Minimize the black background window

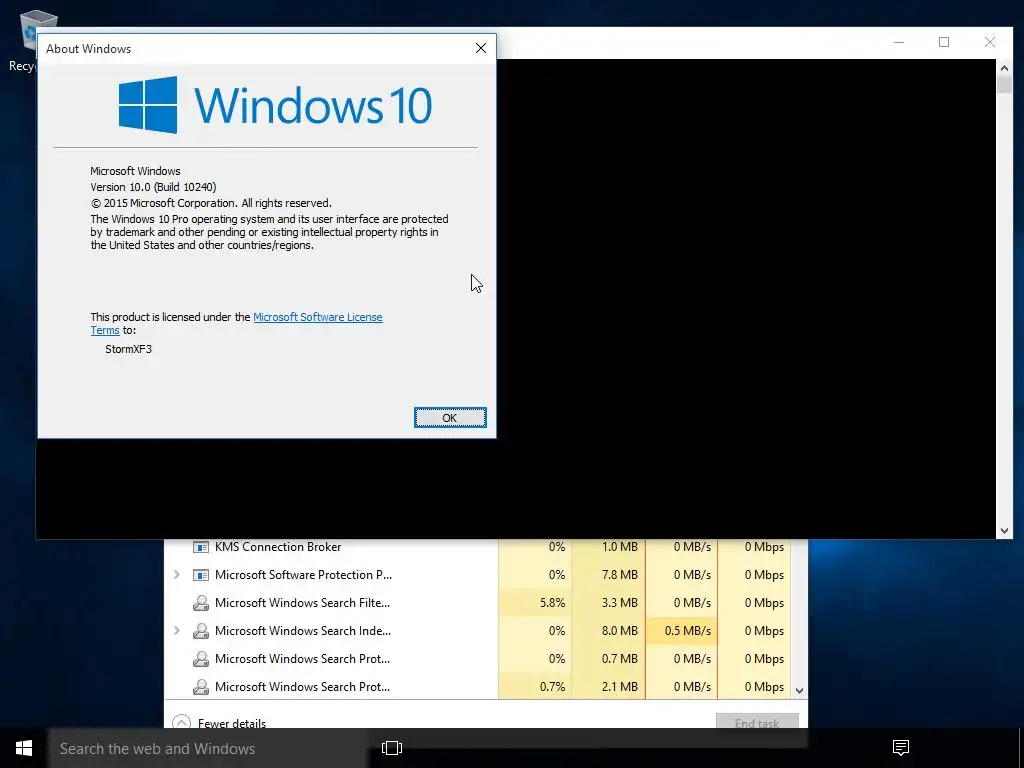click(899, 42)
